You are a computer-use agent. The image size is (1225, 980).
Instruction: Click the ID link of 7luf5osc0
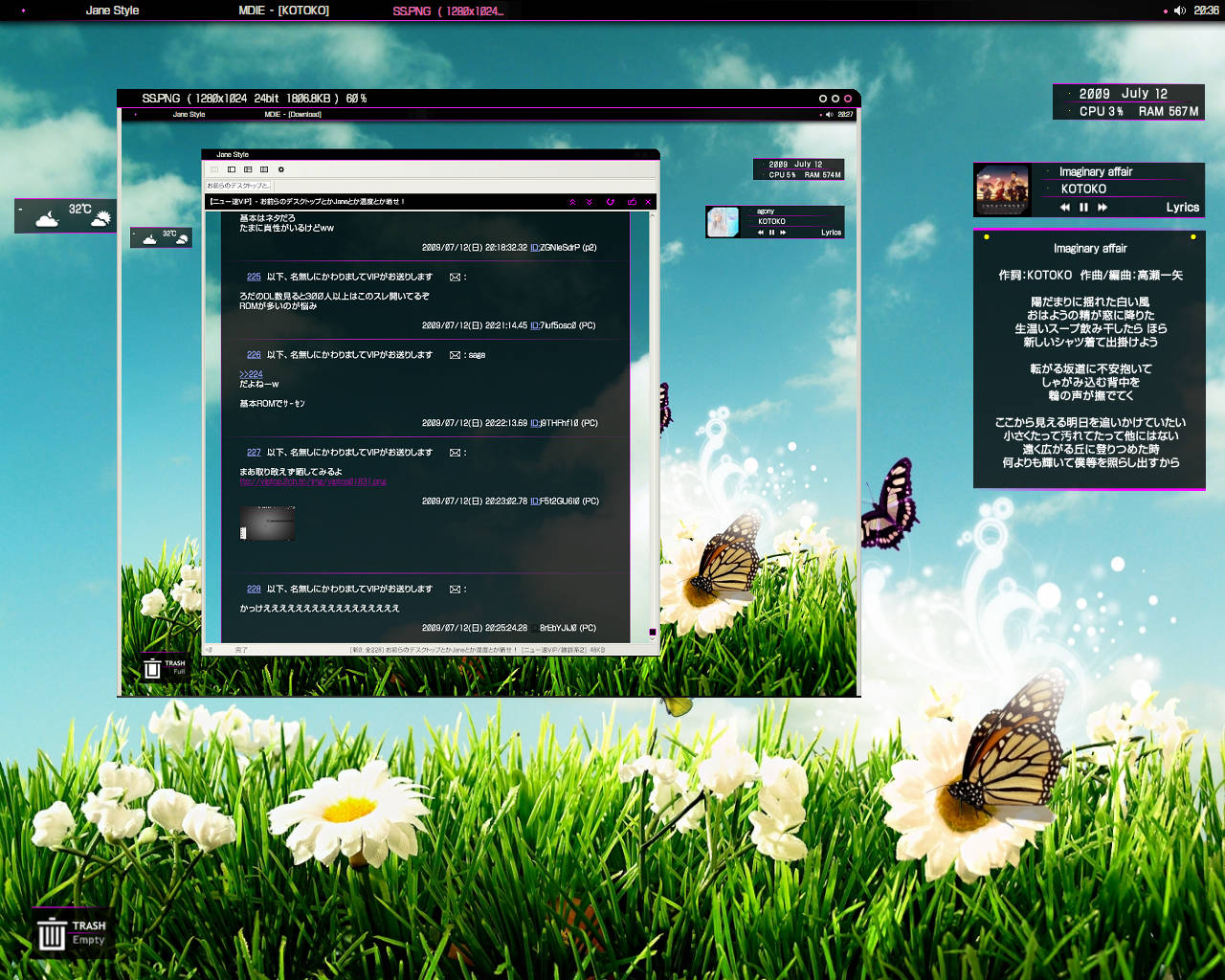tap(534, 325)
